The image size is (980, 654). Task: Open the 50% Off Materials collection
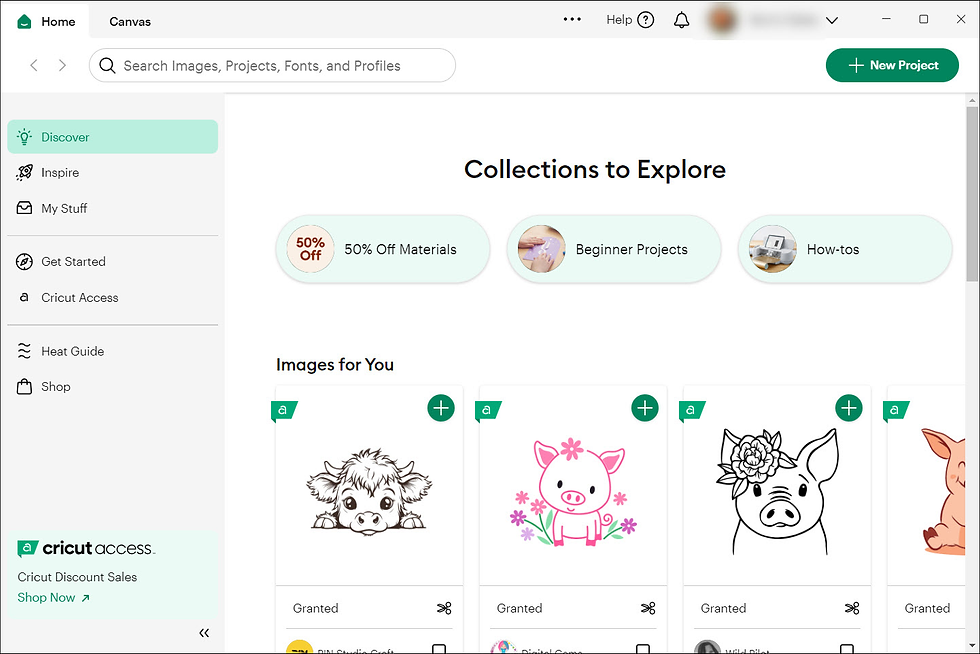click(382, 249)
